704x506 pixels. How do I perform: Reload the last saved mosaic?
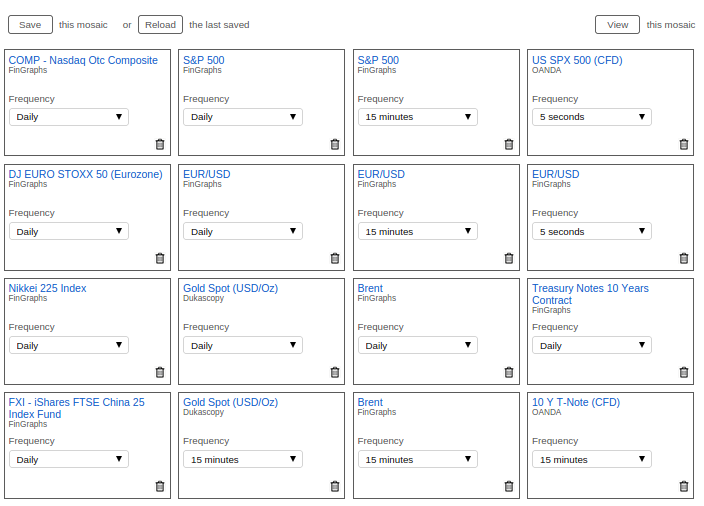(x=160, y=24)
